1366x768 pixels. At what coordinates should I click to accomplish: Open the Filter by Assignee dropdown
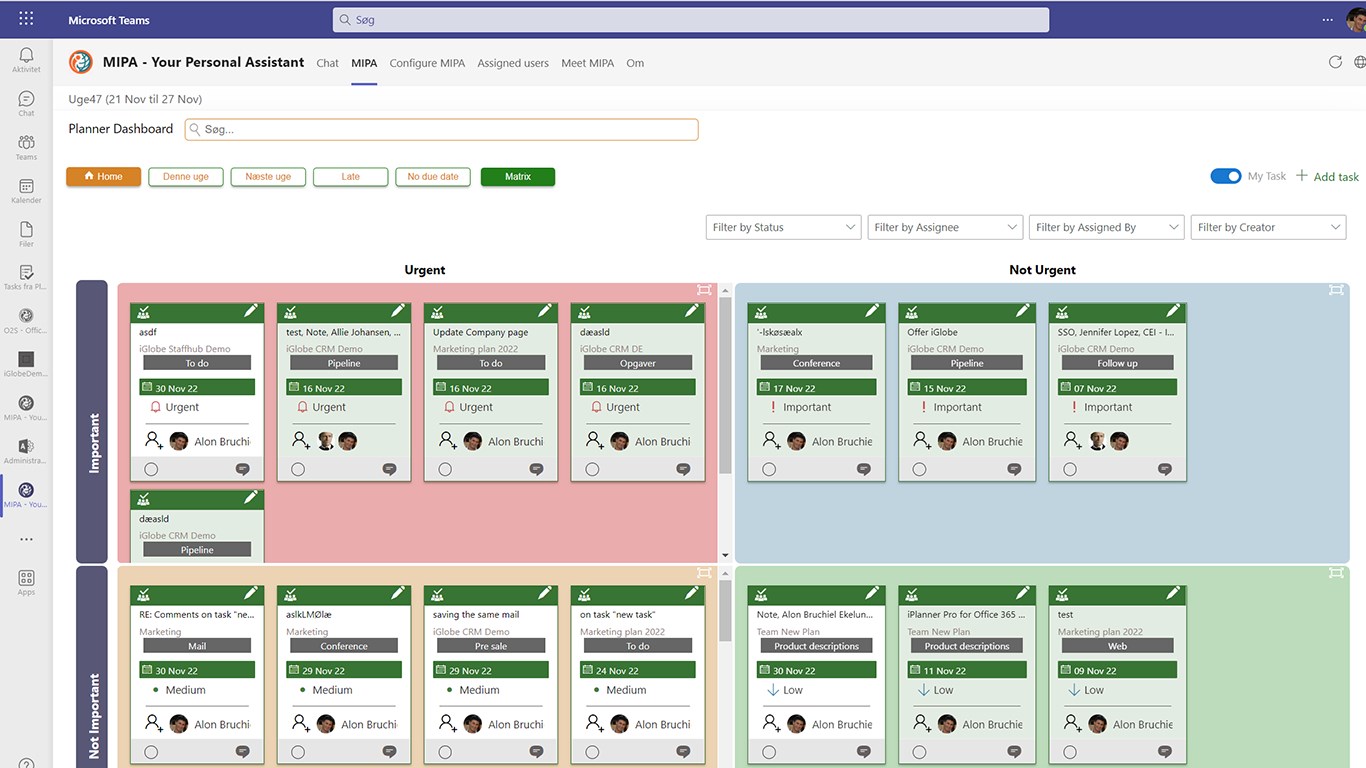click(945, 227)
